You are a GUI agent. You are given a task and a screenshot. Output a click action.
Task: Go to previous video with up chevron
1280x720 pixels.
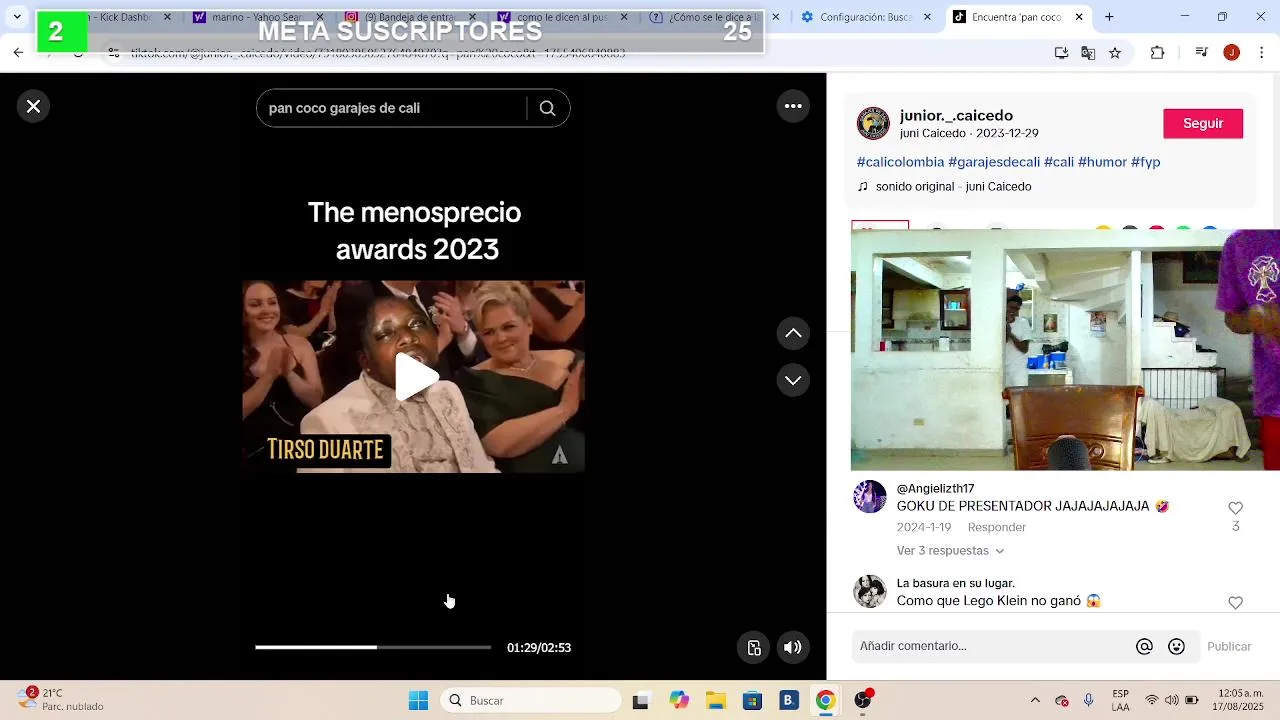pyautogui.click(x=793, y=333)
